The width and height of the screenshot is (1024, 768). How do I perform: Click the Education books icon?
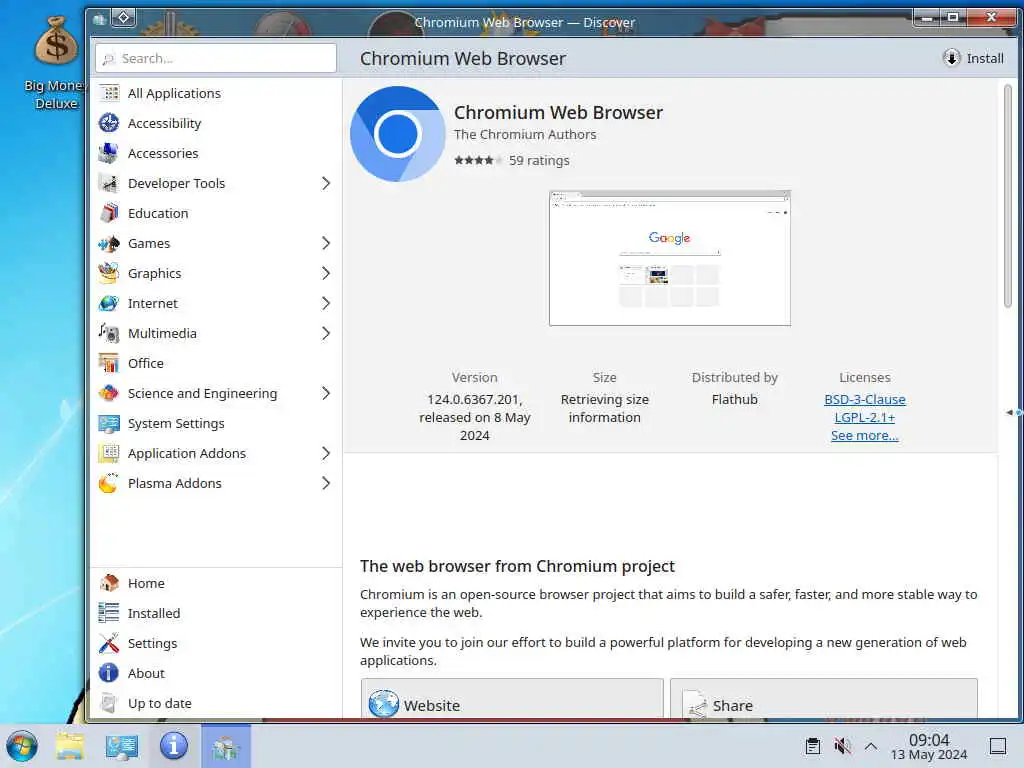coord(109,214)
